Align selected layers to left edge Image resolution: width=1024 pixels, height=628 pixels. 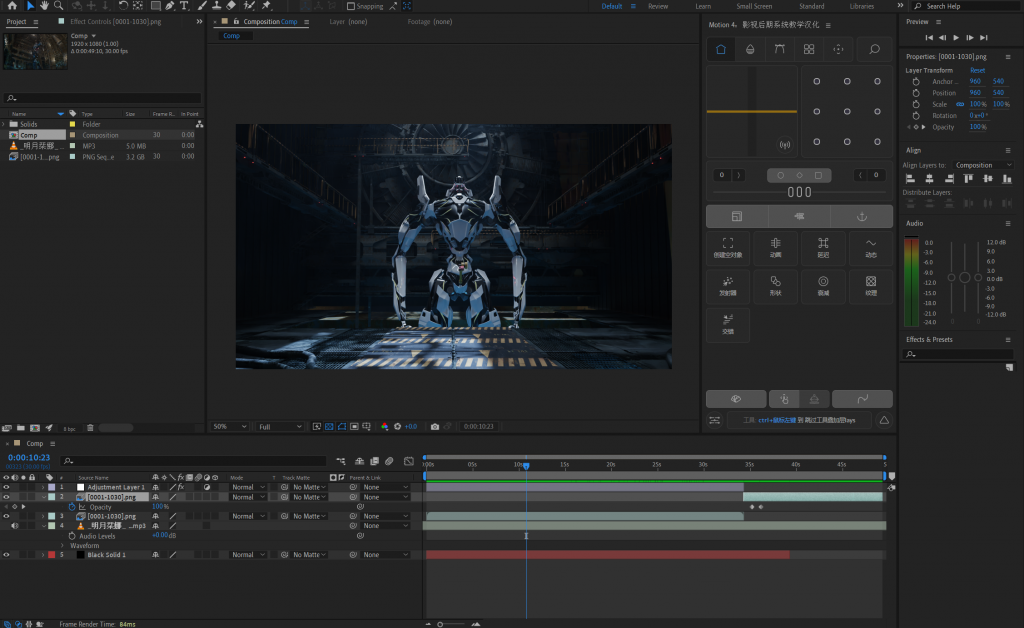(x=910, y=179)
